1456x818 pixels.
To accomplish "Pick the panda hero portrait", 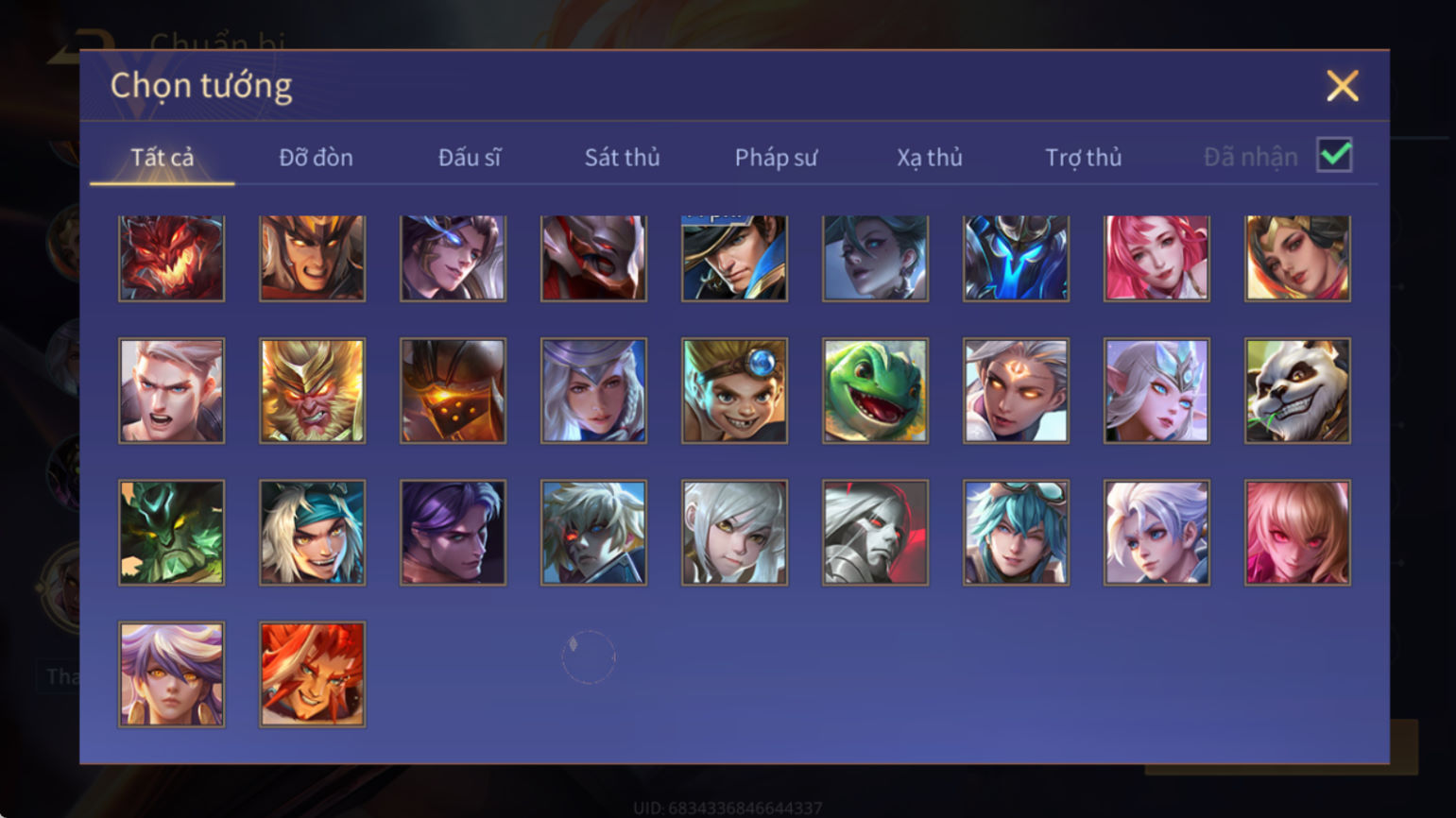I will tap(1297, 391).
